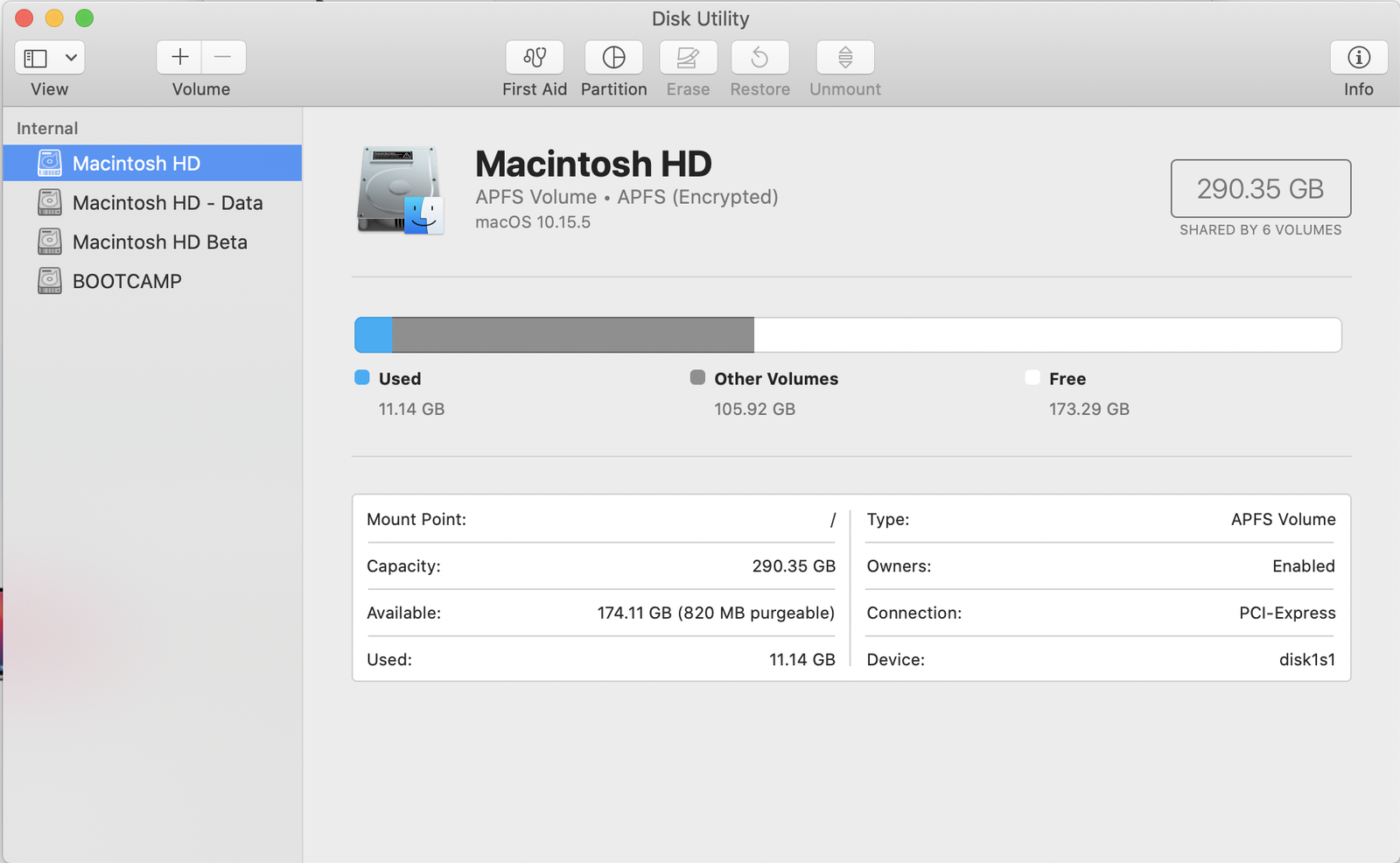Remove the volume with the minus button

224,58
